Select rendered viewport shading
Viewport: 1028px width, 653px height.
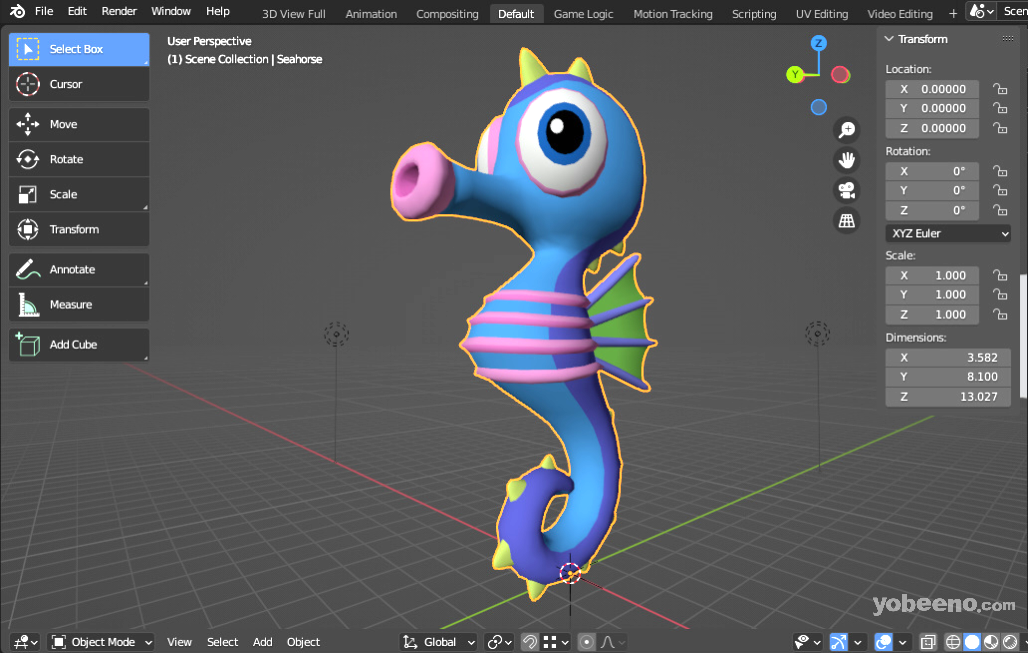click(1010, 642)
